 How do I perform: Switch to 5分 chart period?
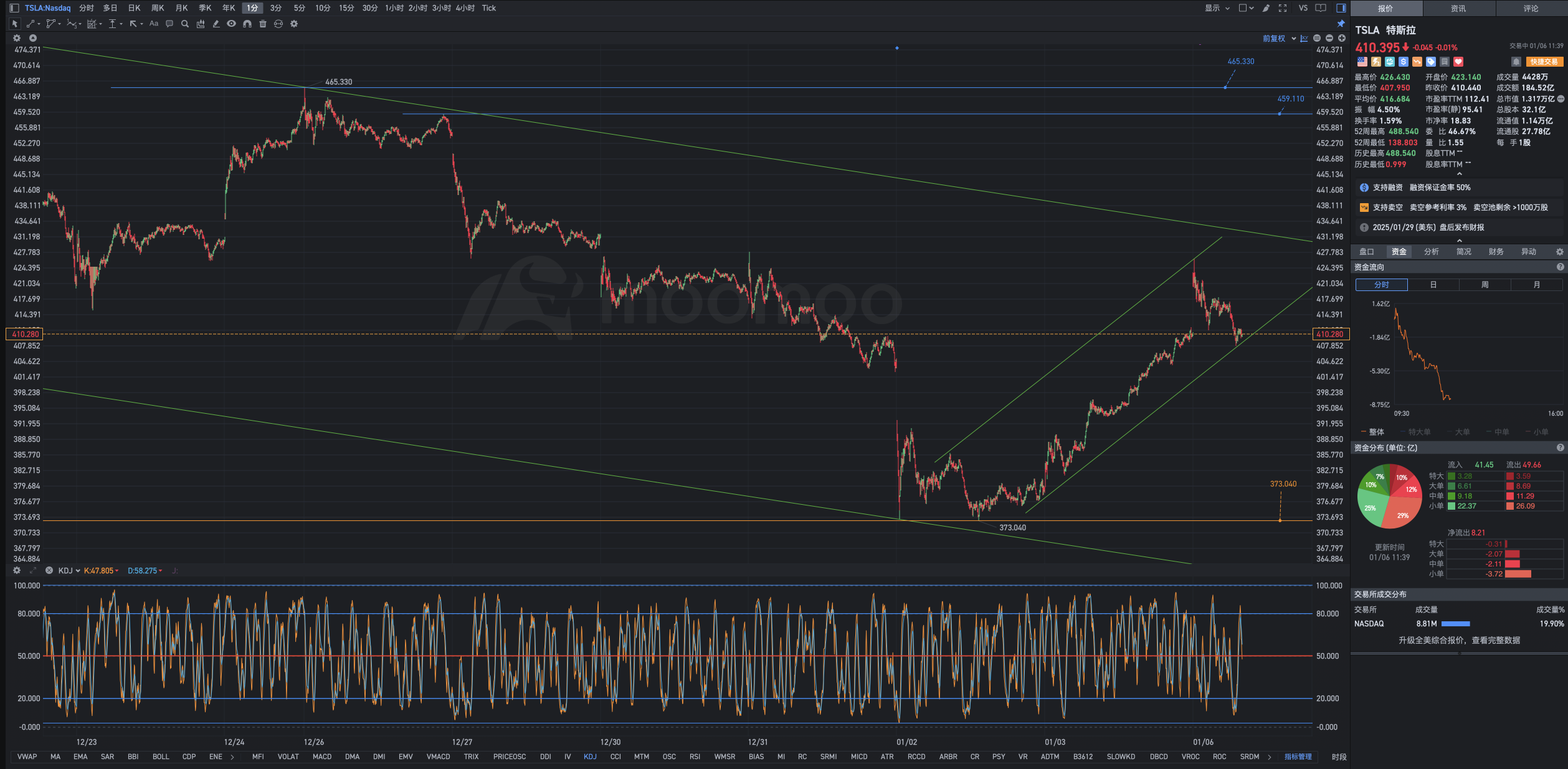tap(300, 8)
